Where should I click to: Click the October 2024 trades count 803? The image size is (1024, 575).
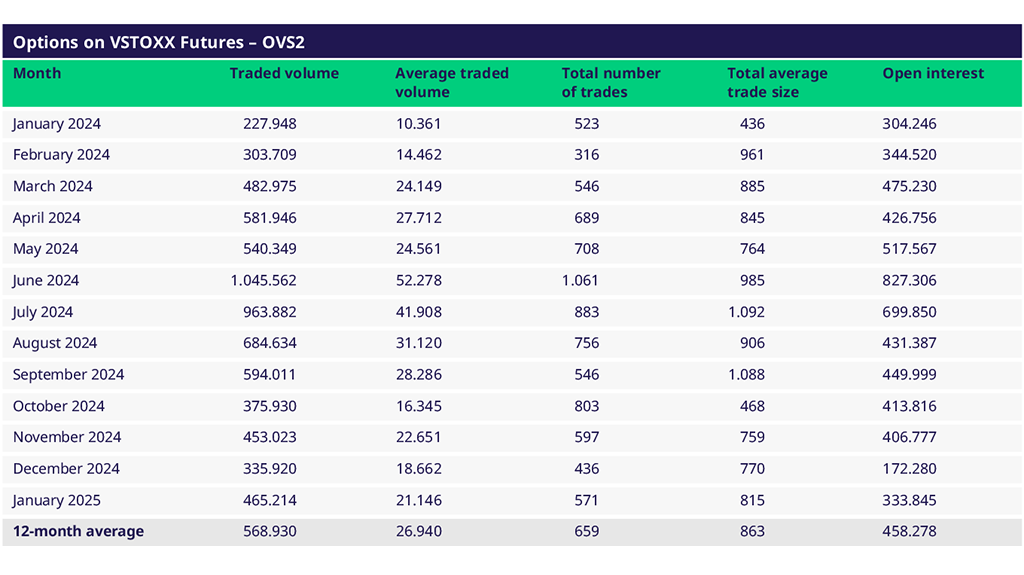pos(587,406)
